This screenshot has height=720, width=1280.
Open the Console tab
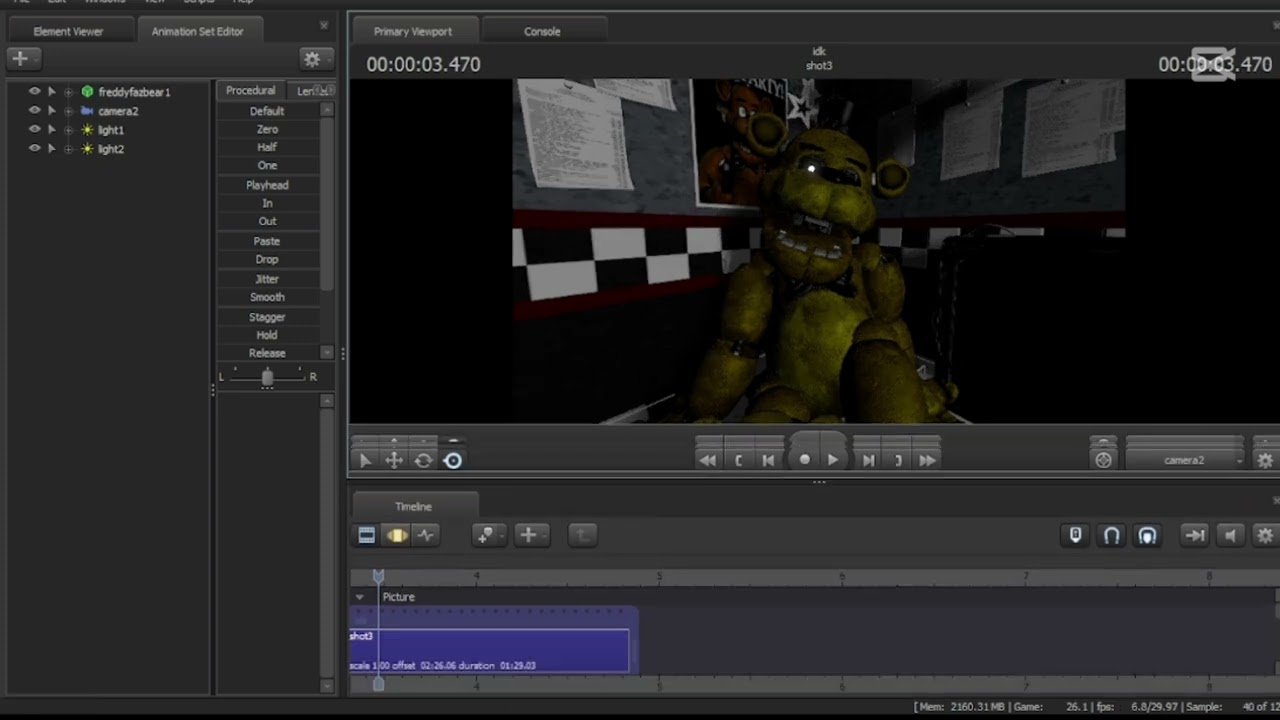(x=542, y=31)
